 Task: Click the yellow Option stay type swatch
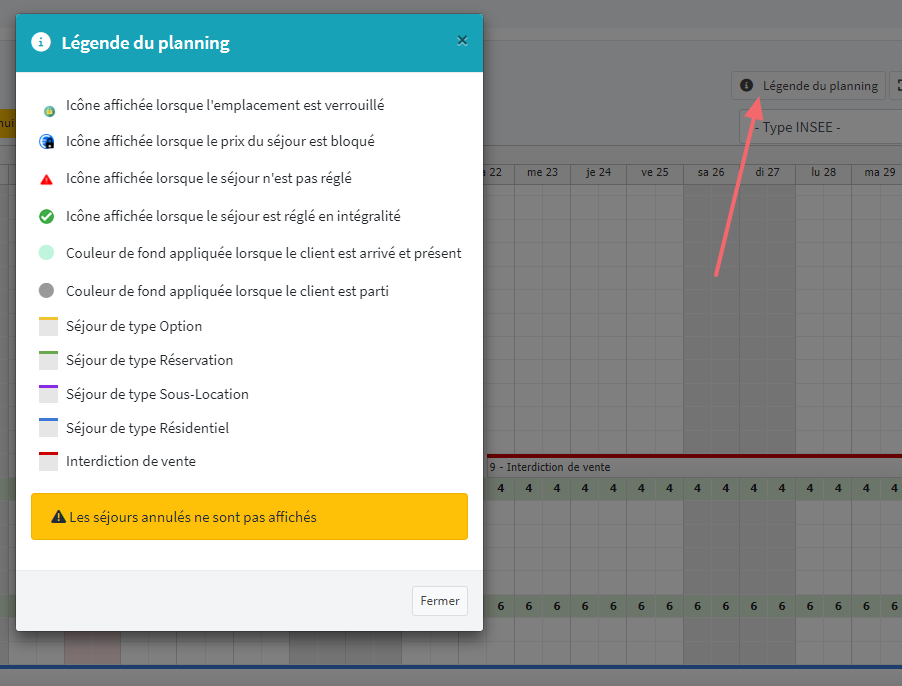(x=48, y=327)
